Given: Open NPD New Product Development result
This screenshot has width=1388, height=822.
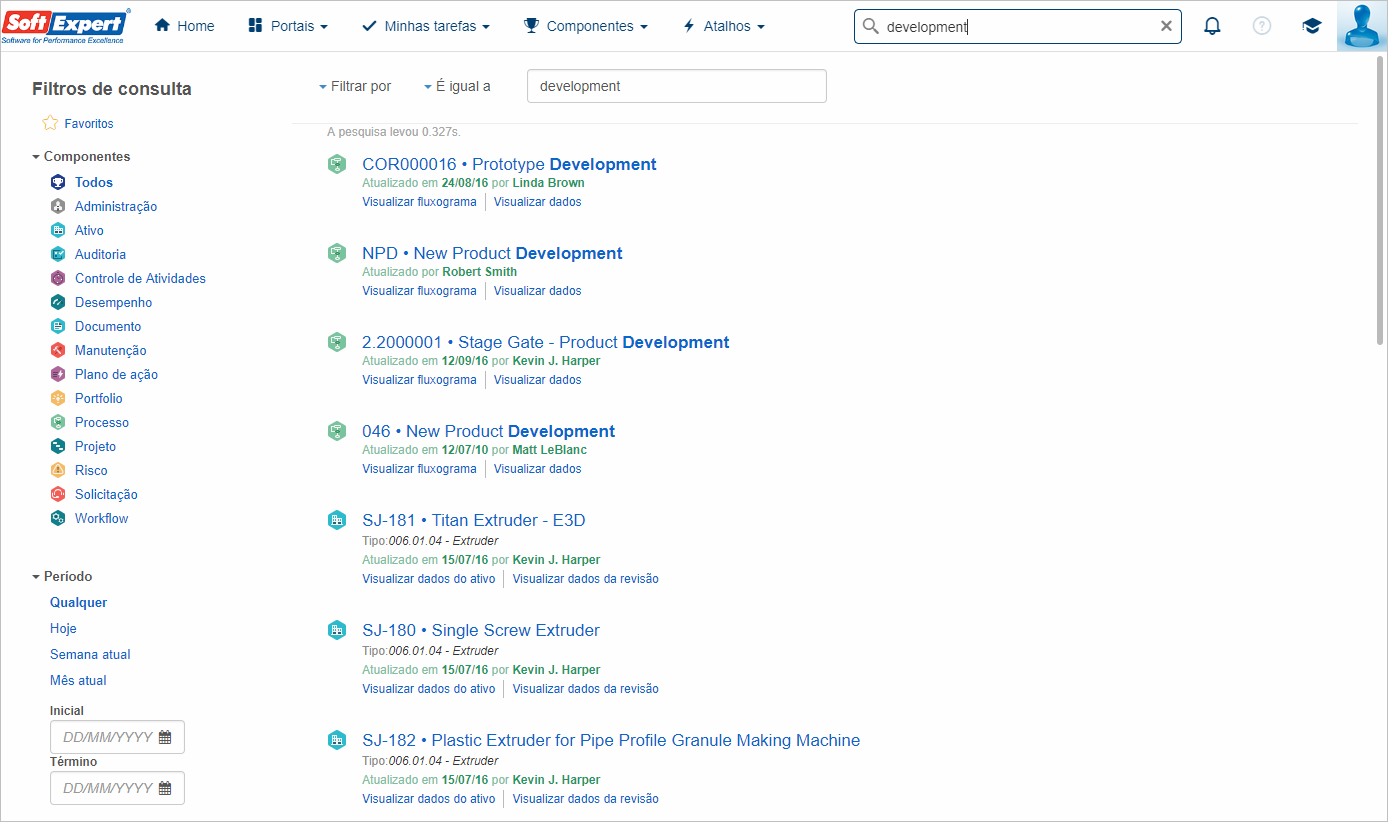Looking at the screenshot, I should pyautogui.click(x=492, y=253).
